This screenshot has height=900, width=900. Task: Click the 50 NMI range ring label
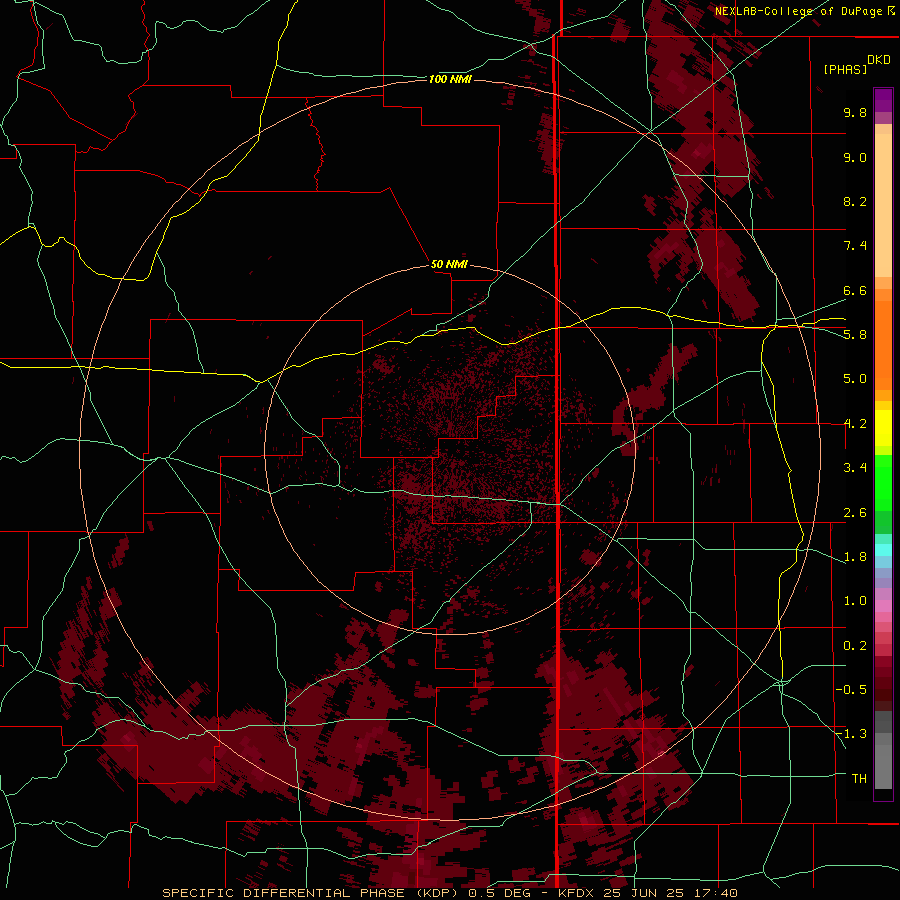point(449,264)
